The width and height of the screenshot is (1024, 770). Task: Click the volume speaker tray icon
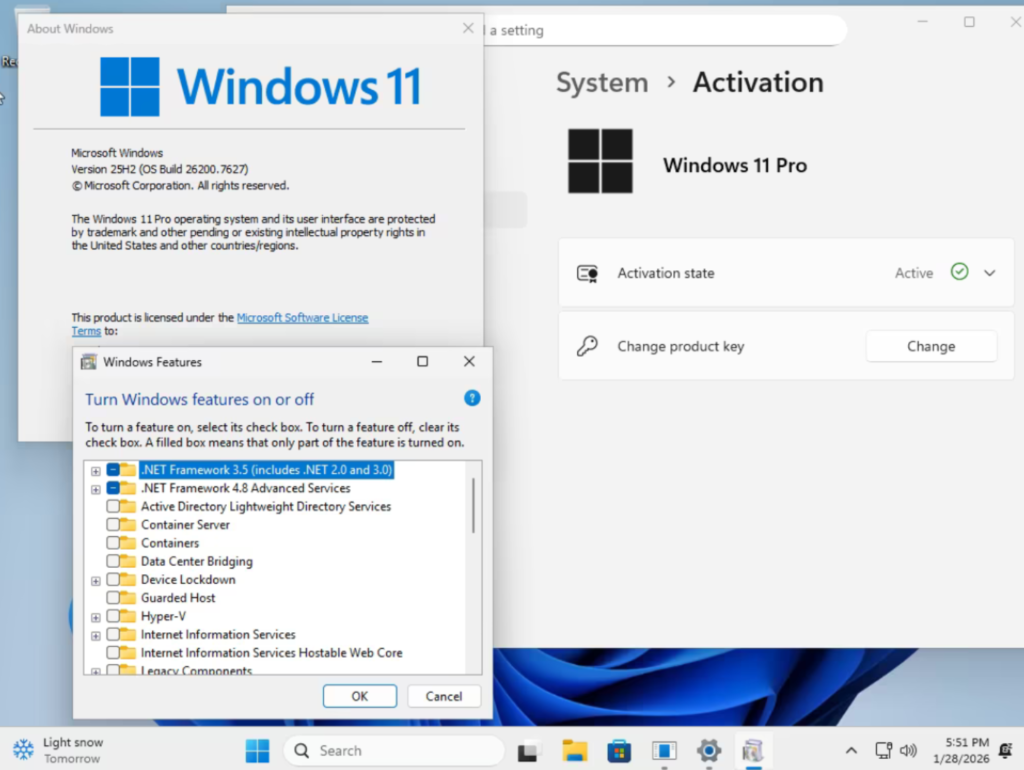point(908,750)
